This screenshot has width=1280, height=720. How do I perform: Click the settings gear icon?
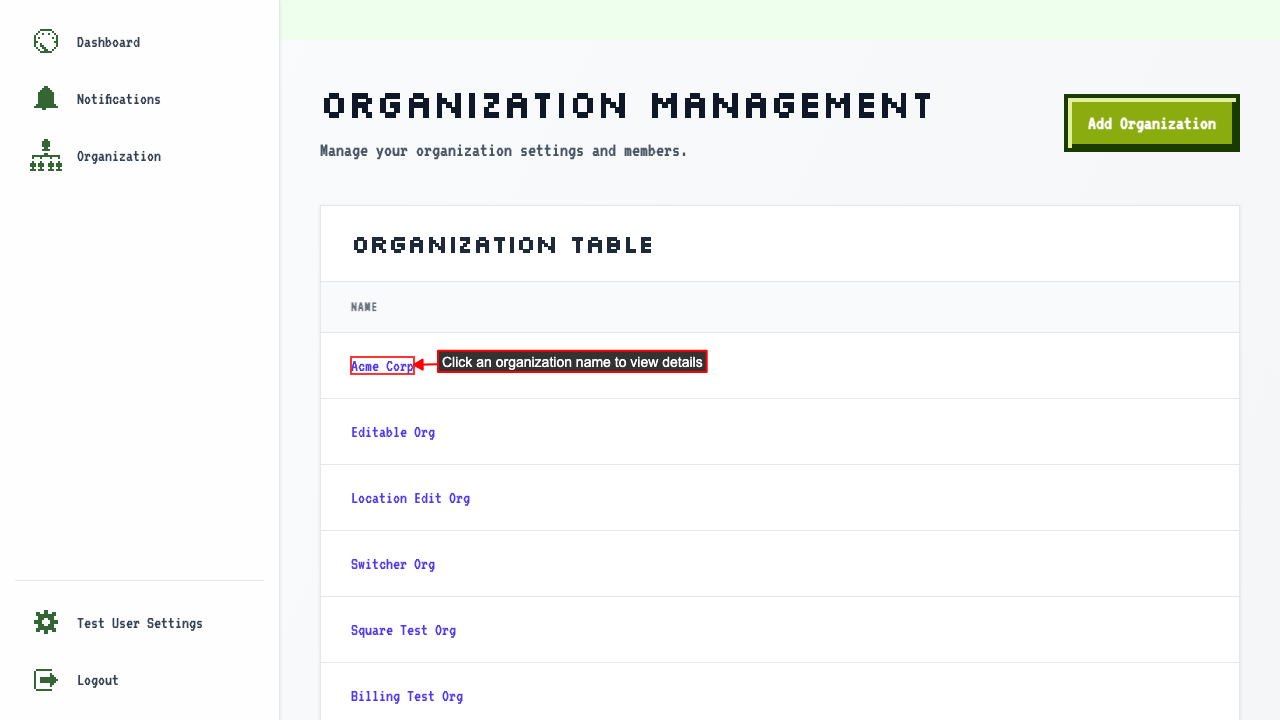click(46, 623)
